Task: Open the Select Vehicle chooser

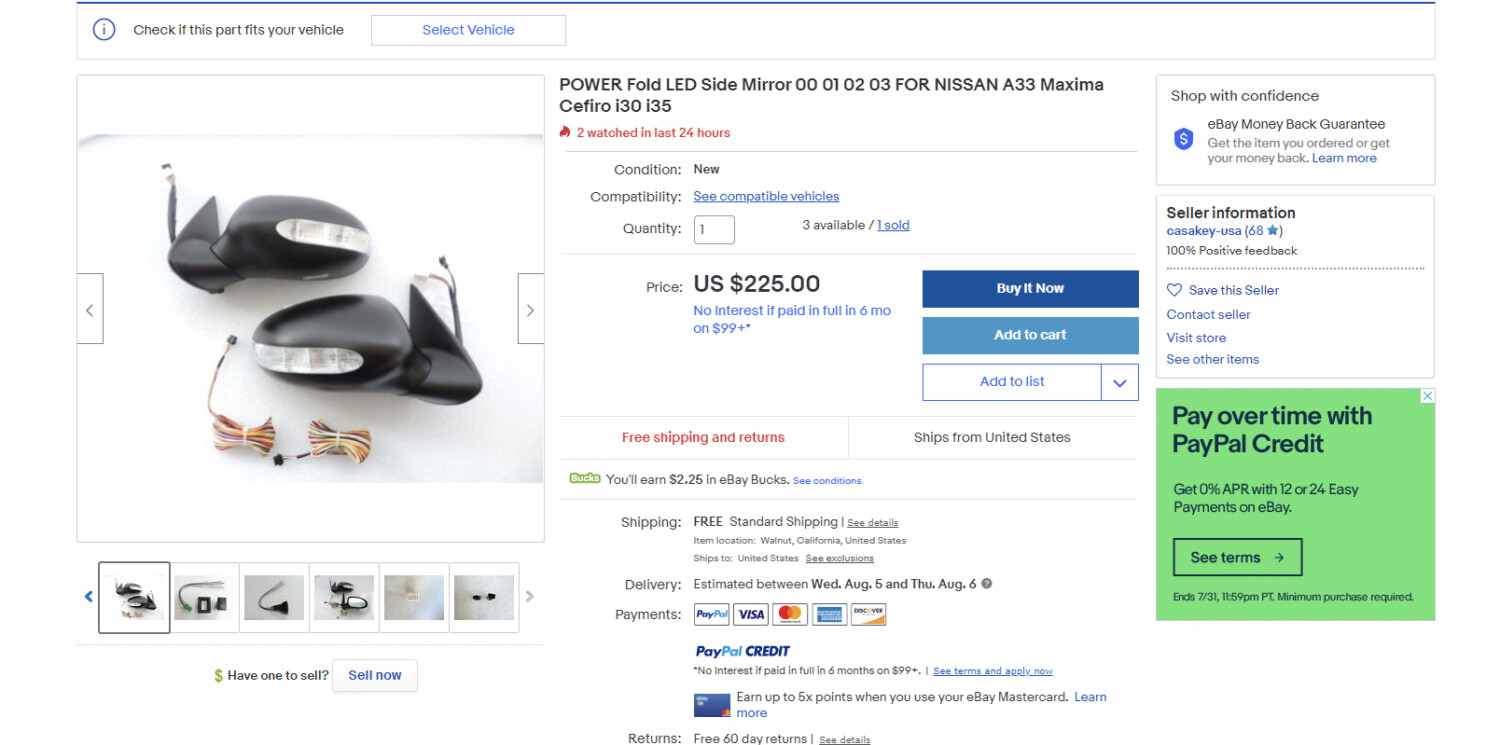Action: 468,30
